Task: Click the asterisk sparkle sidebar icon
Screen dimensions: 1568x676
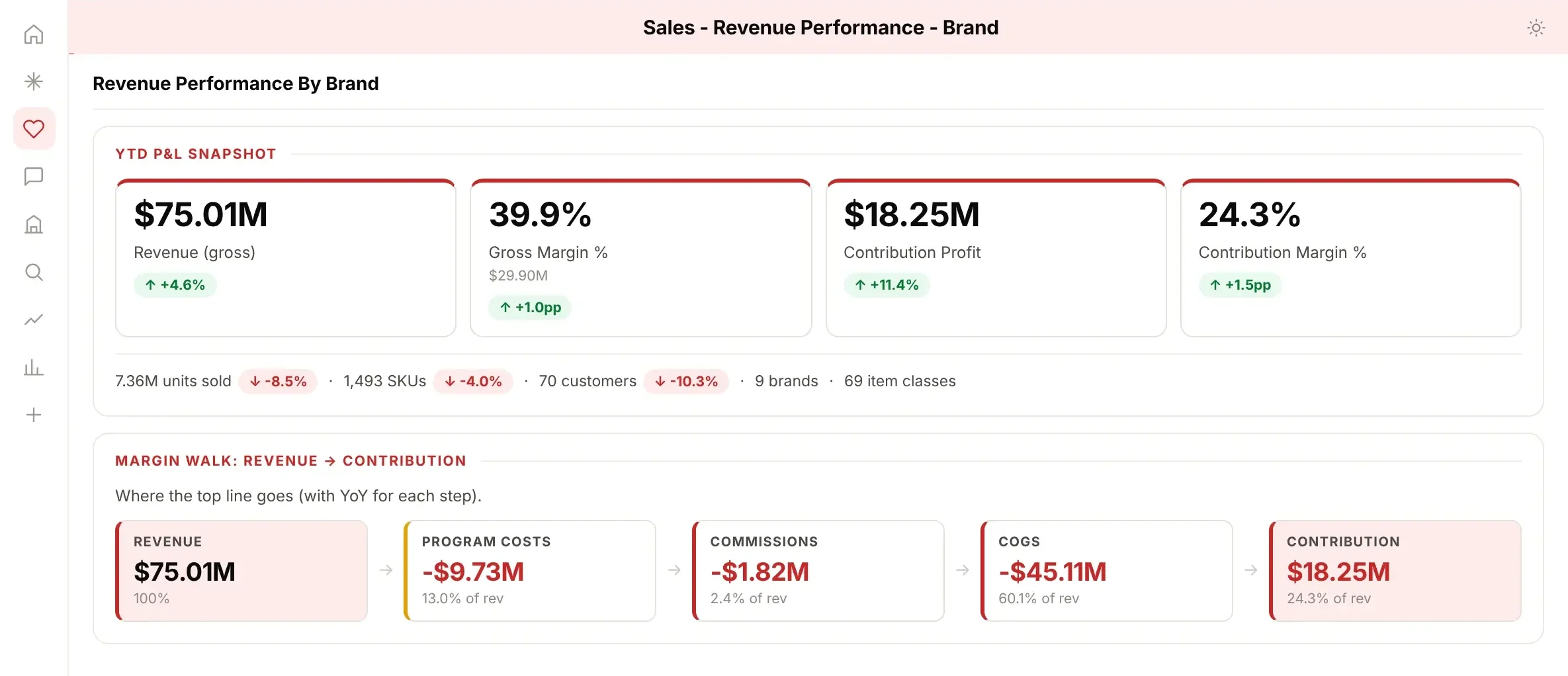Action: 34,81
